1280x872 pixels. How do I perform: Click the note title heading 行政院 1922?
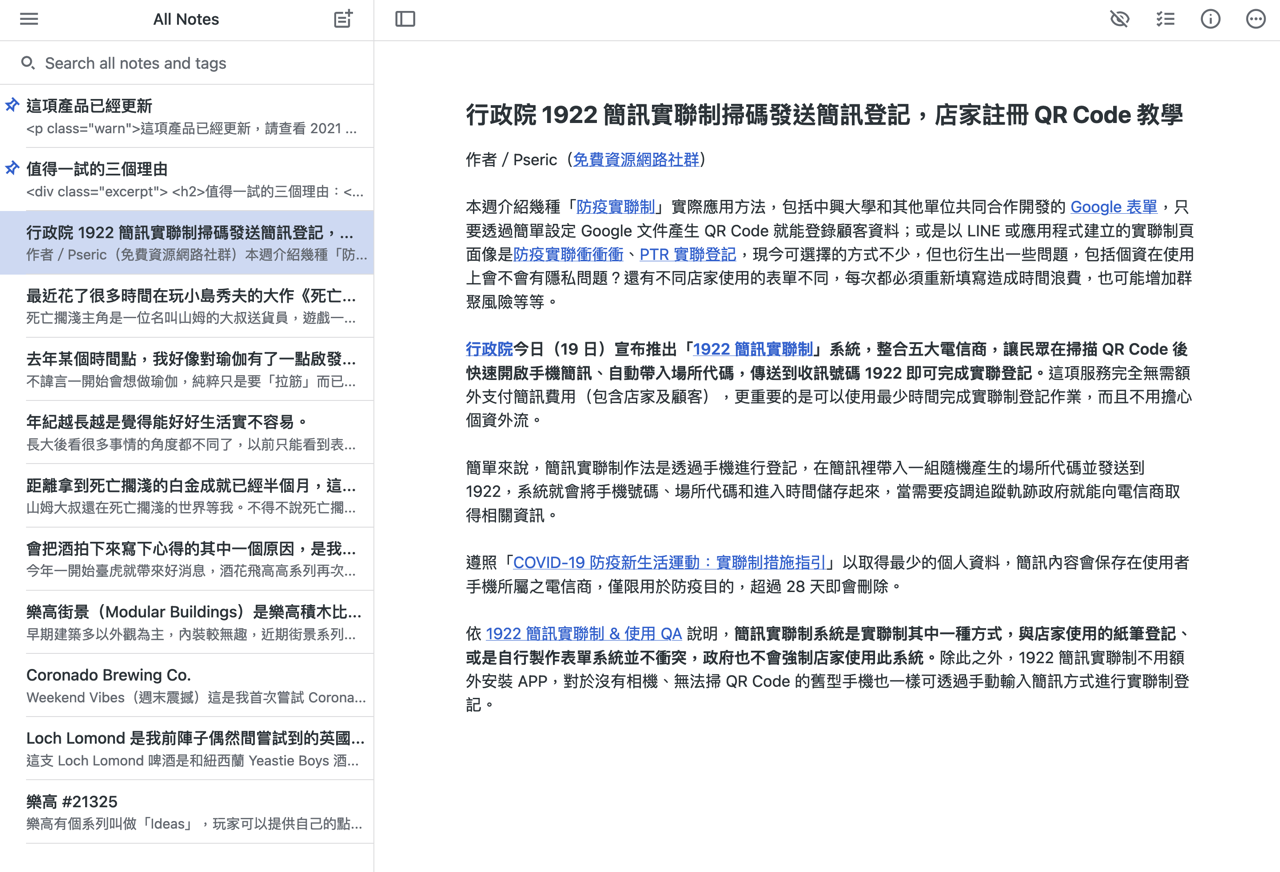click(x=825, y=114)
